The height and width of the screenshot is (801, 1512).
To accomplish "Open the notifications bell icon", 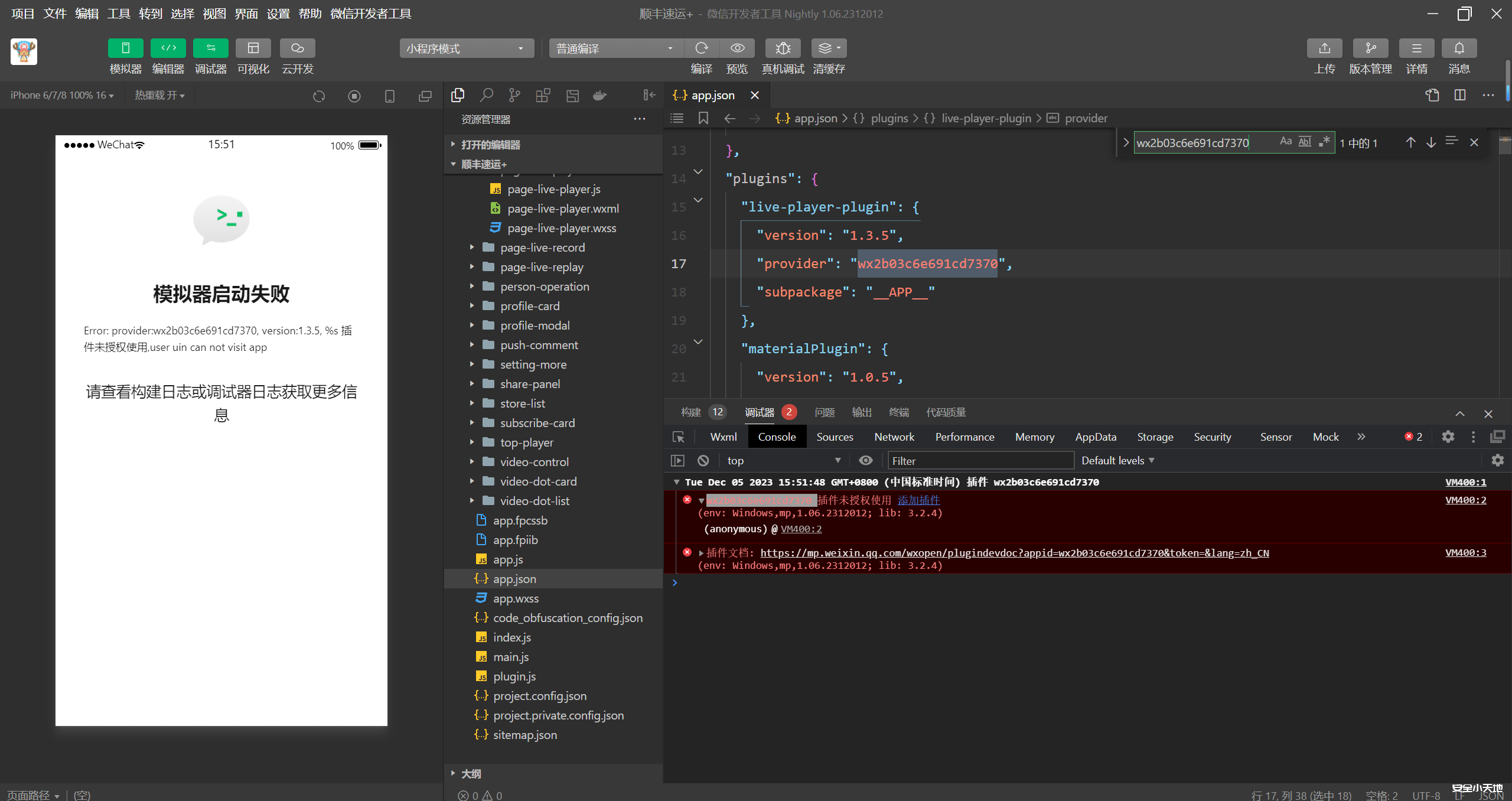I will 1459,48.
